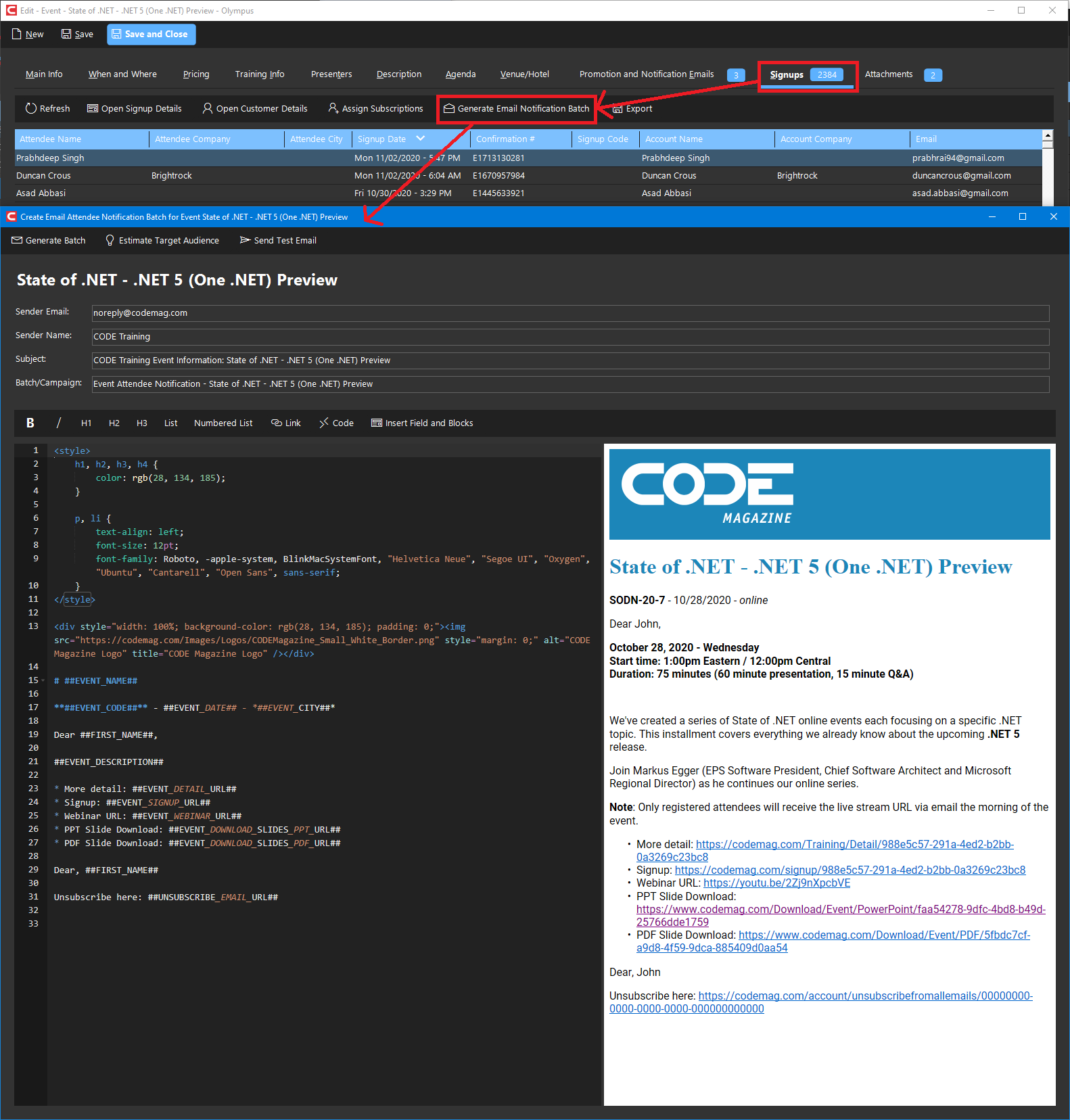Click Generate Email Notification Batch
This screenshot has width=1070, height=1120.
(517, 109)
